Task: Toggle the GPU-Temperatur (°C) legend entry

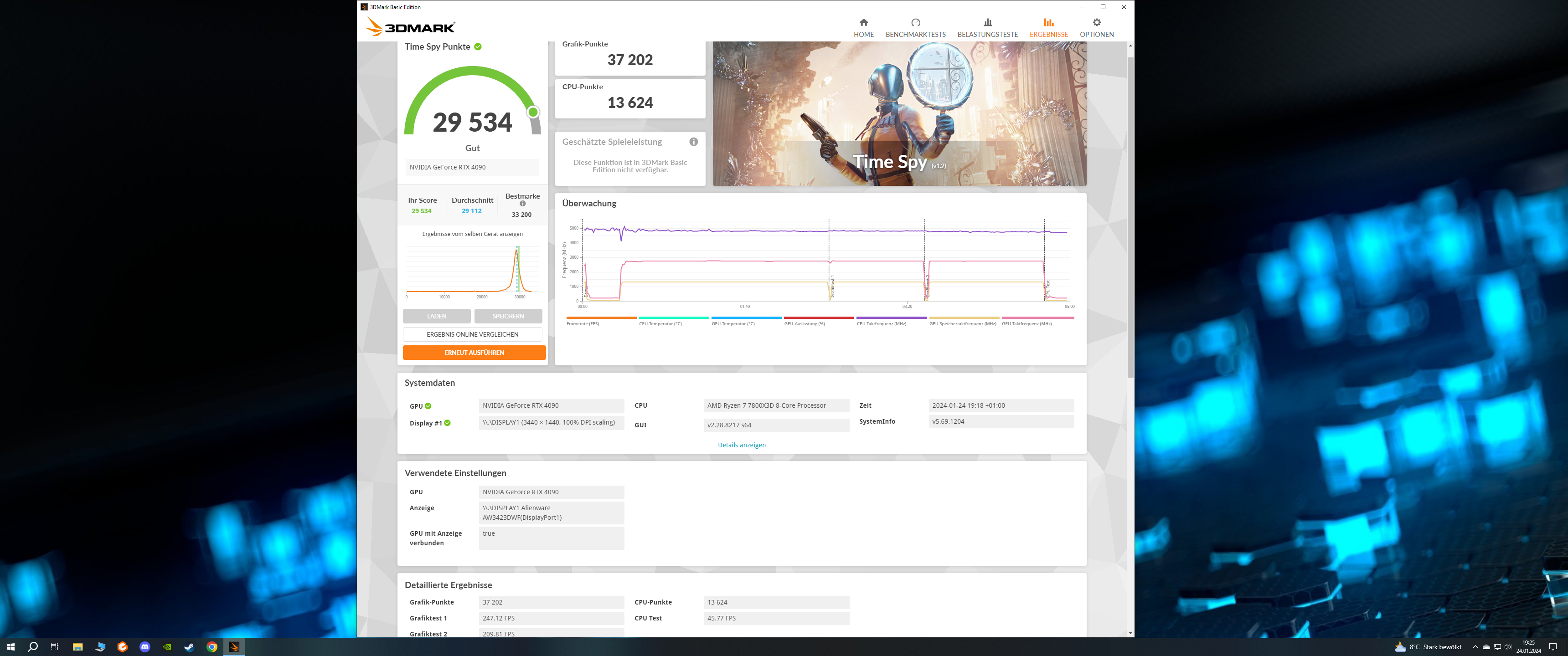Action: pos(733,324)
